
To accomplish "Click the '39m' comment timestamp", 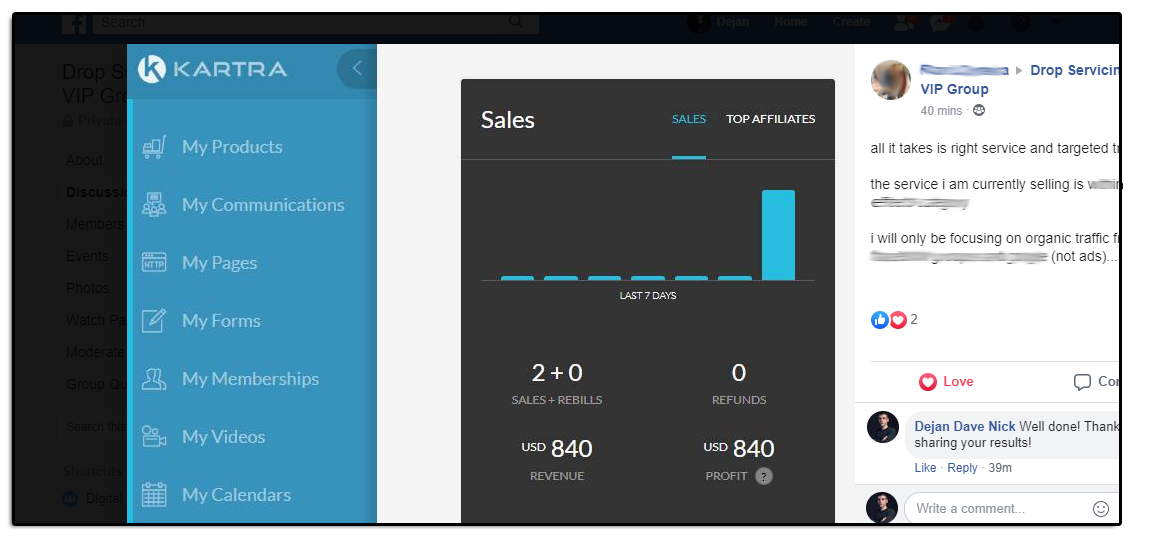I will [1000, 468].
